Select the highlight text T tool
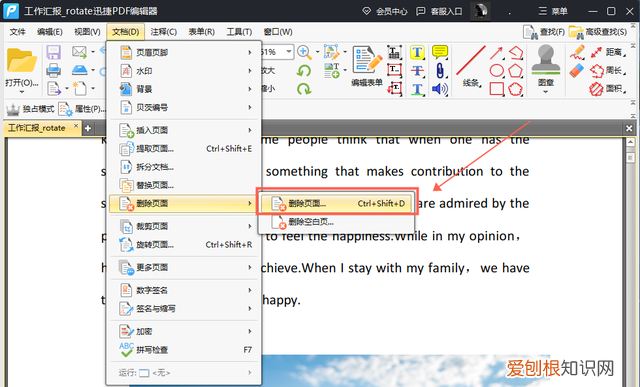The height and width of the screenshot is (387, 640). pyautogui.click(x=417, y=52)
